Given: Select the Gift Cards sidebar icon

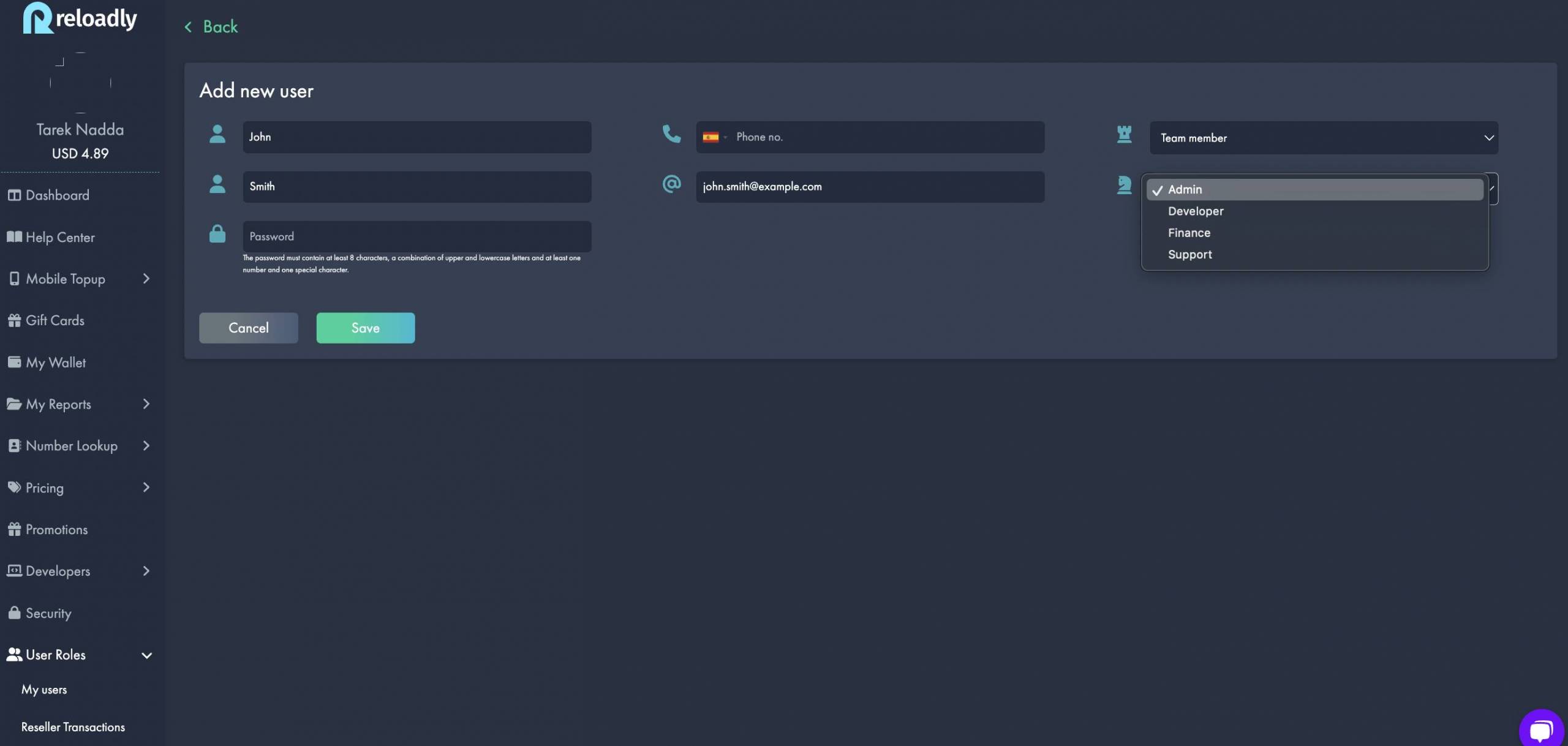Looking at the screenshot, I should (14, 320).
